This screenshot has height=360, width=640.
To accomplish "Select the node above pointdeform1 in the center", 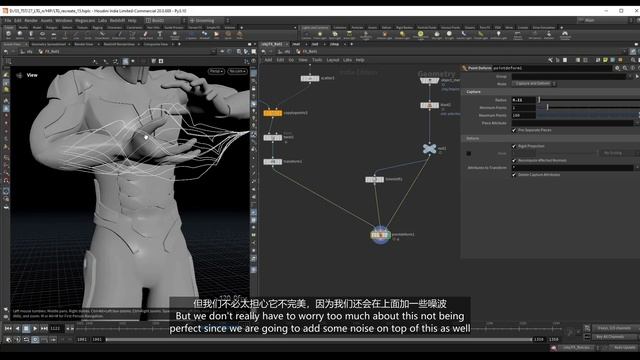I will (x=374, y=179).
